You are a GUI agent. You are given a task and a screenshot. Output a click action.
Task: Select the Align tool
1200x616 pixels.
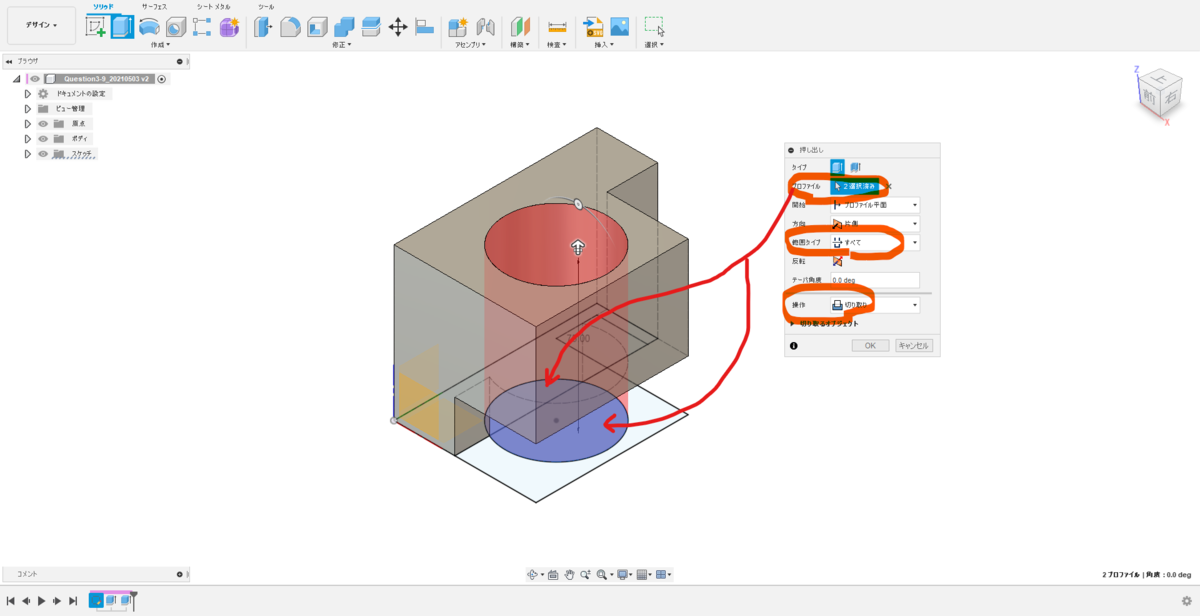click(x=424, y=27)
